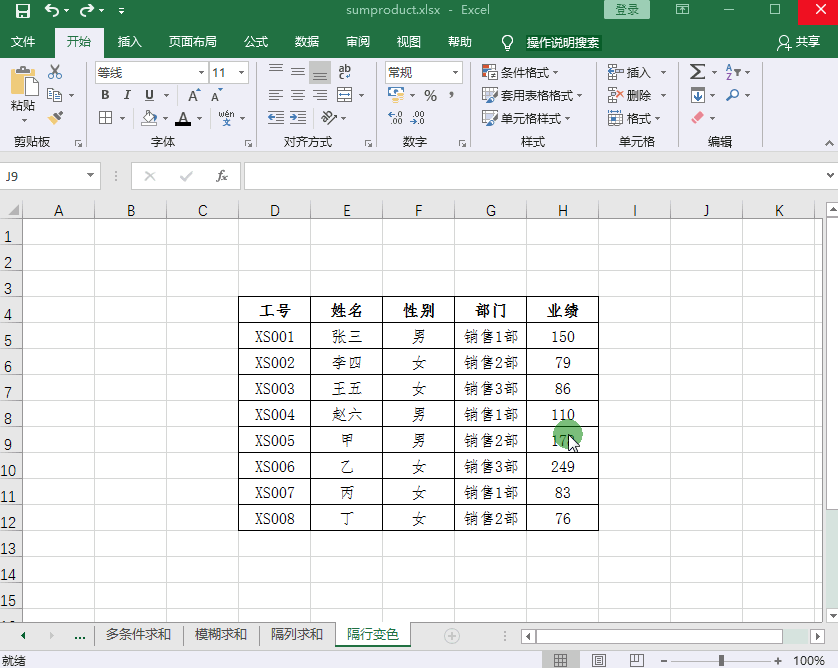
Task: Increase indent icon
Action: pos(298,118)
